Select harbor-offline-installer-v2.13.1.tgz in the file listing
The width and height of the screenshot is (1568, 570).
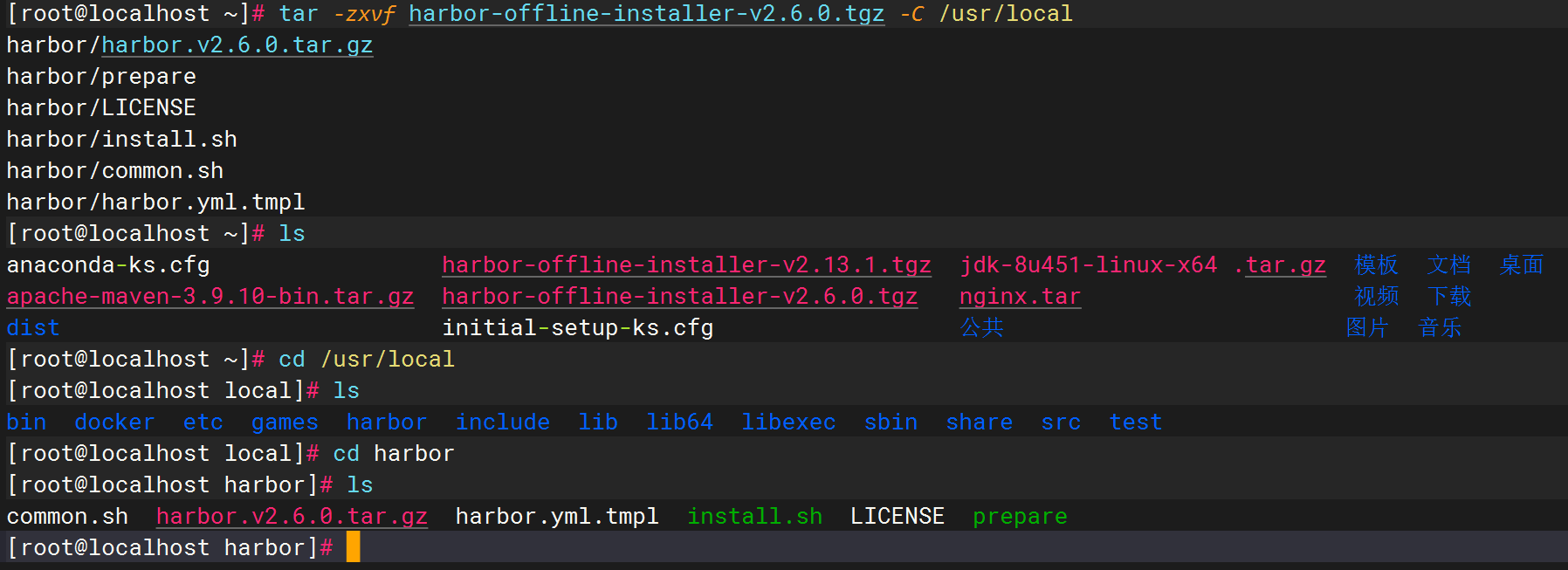tap(686, 264)
